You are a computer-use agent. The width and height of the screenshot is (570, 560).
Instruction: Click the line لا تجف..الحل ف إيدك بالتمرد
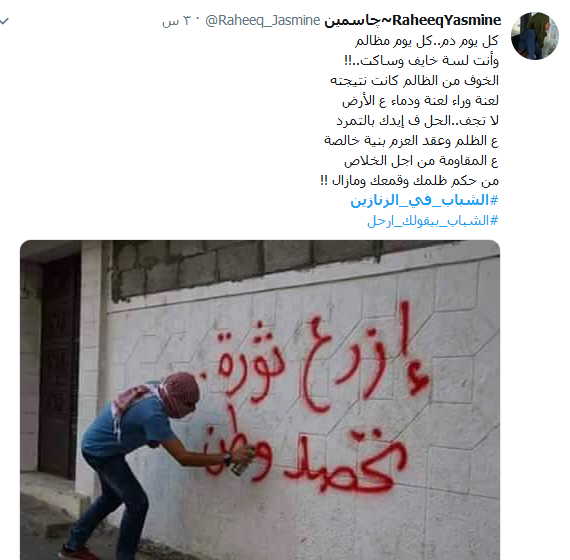tap(417, 121)
